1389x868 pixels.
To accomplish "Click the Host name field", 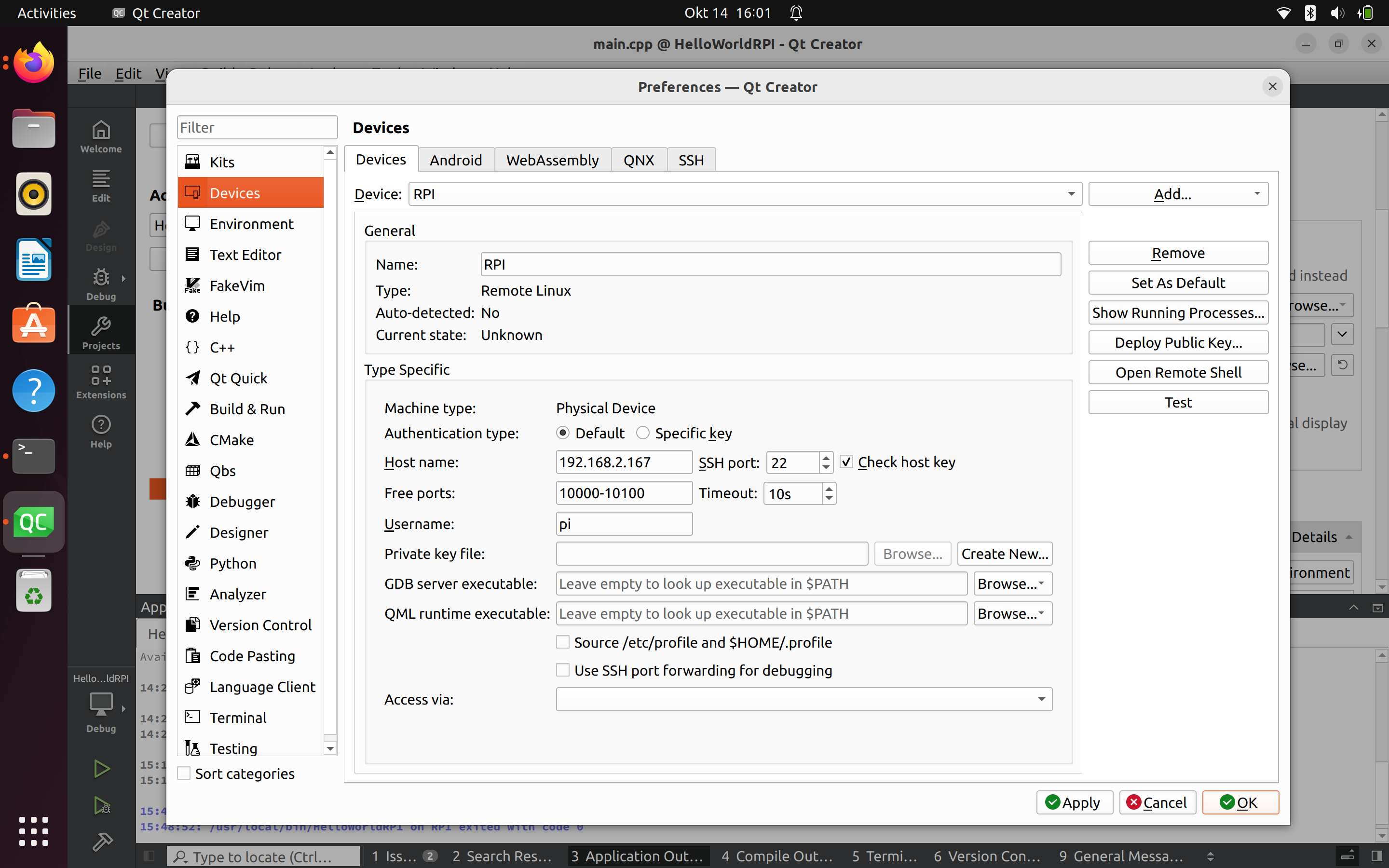I will point(624,462).
